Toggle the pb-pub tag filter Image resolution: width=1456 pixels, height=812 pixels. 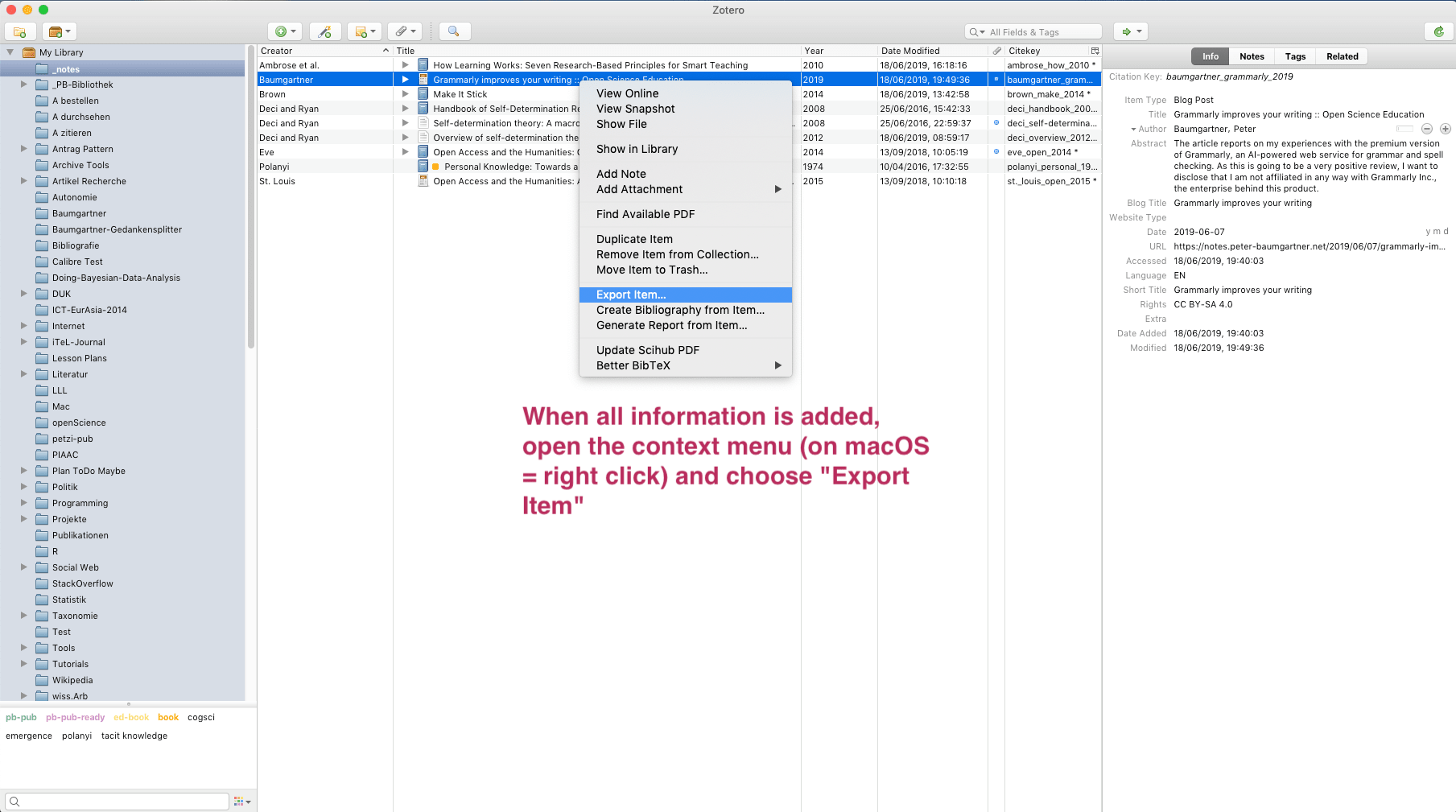(x=20, y=717)
